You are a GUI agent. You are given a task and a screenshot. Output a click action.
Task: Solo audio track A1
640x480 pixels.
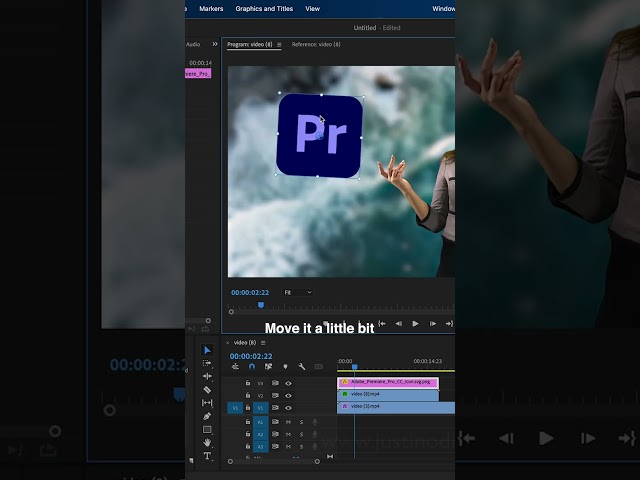coord(302,422)
